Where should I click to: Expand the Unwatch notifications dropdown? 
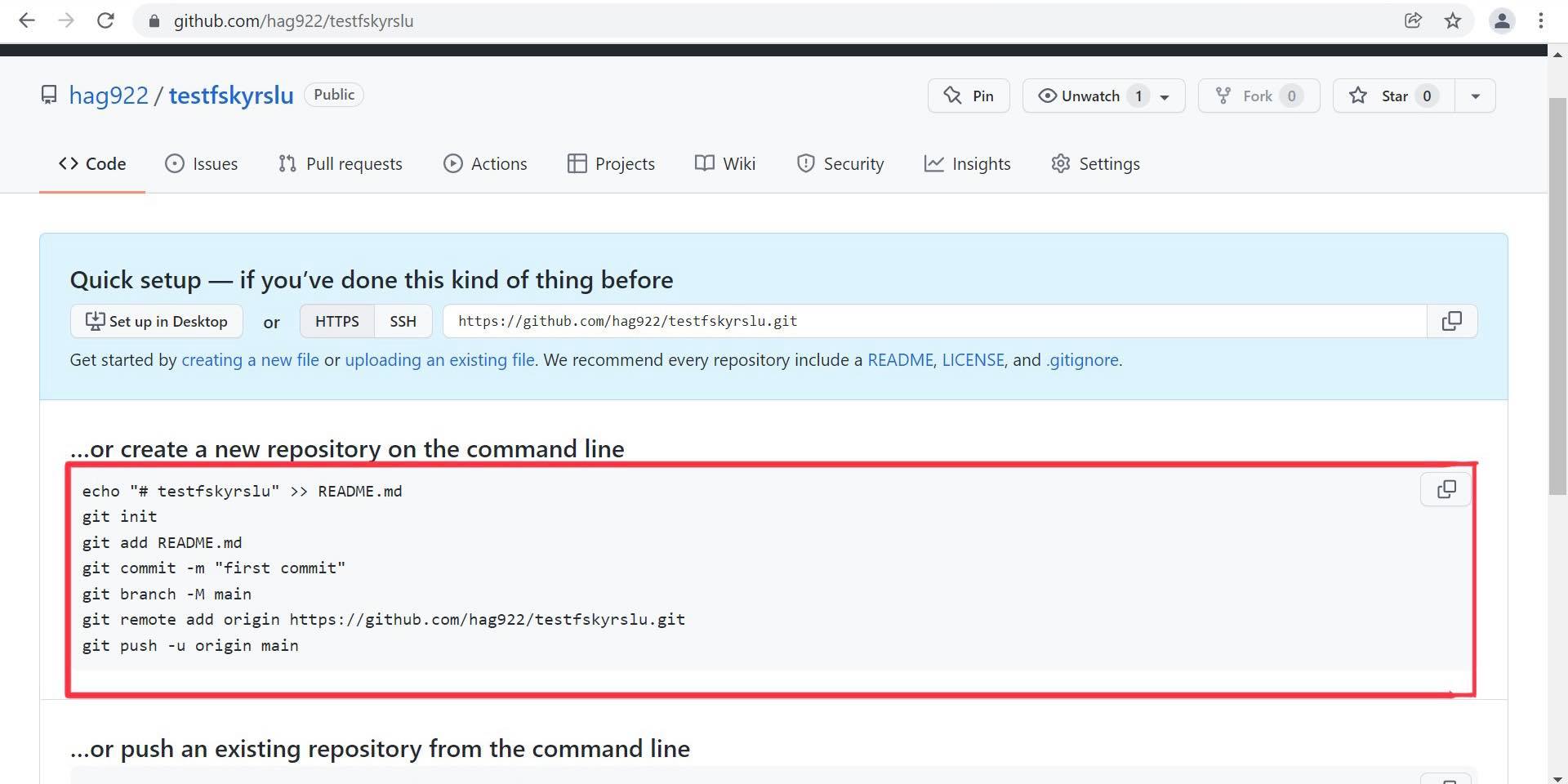(x=1165, y=96)
